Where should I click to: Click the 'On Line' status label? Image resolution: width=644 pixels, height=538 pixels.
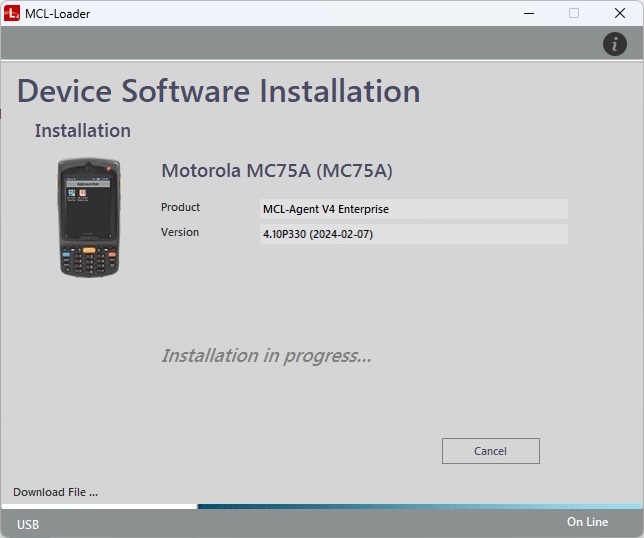coord(587,522)
